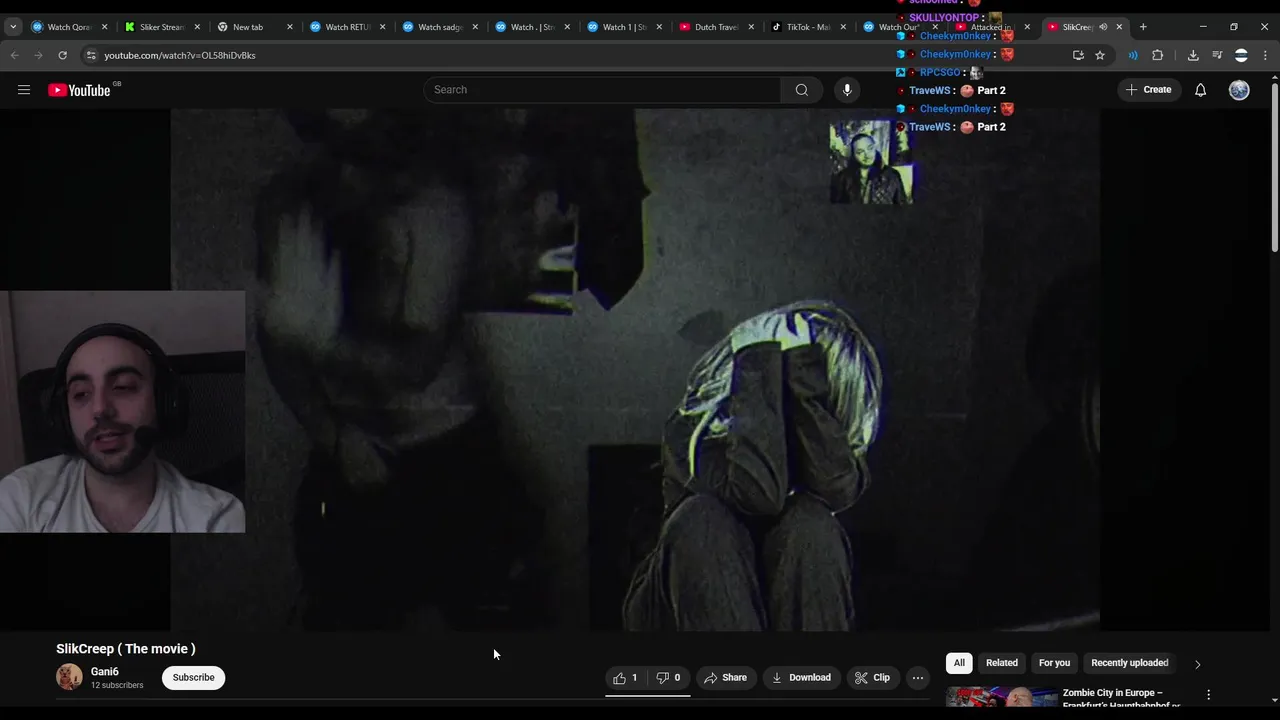Open Zombie City in Europe video title
Image resolution: width=1280 pixels, height=720 pixels.
(1122, 698)
